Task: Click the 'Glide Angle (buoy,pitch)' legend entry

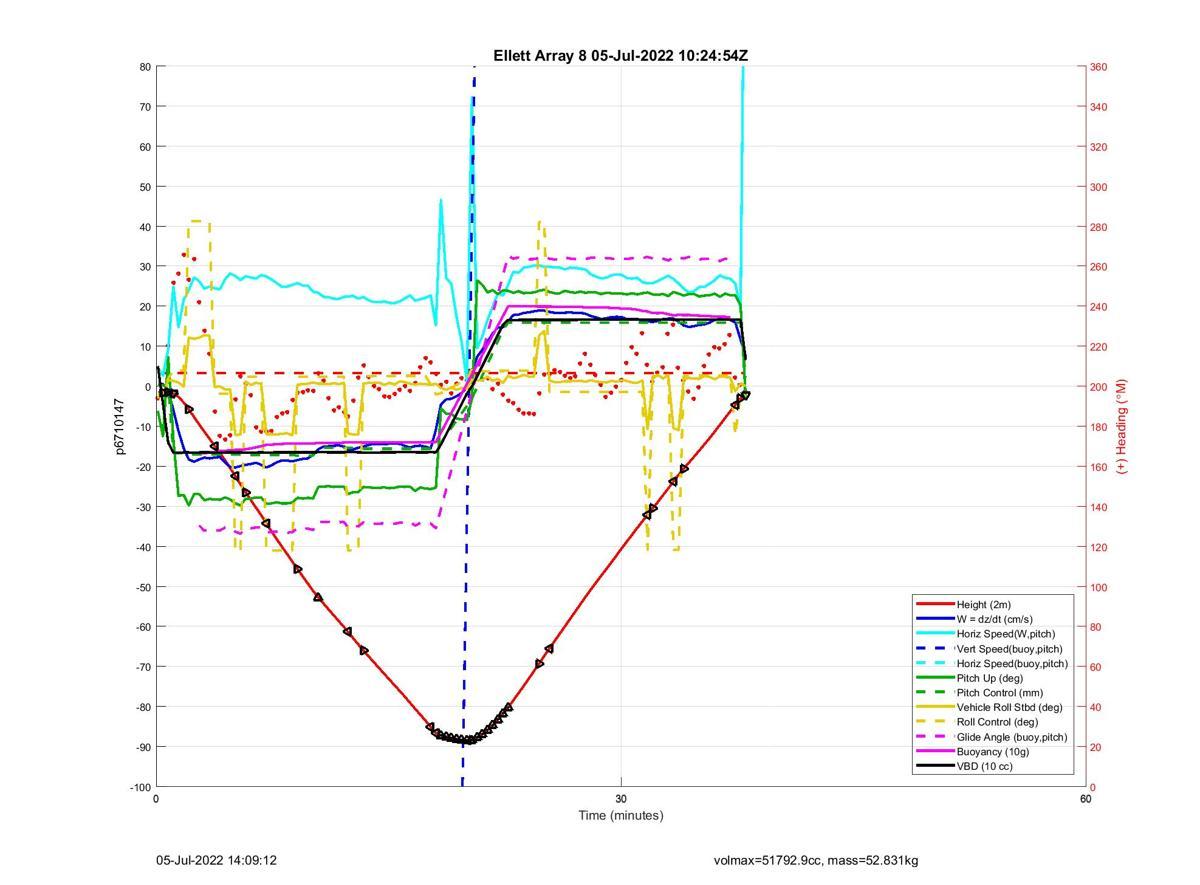Action: point(1012,737)
